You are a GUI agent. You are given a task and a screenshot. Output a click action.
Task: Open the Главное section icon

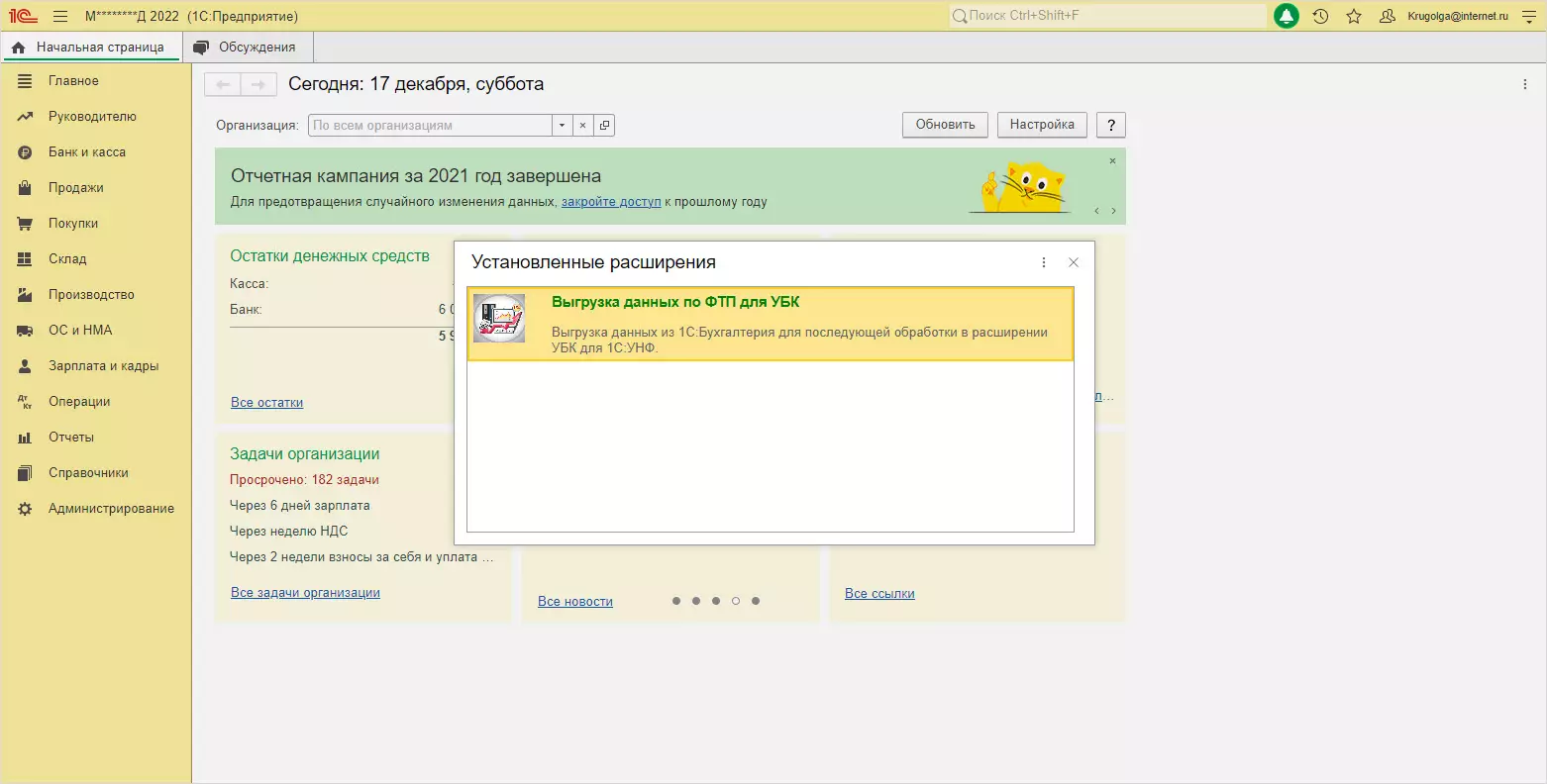click(x=26, y=81)
